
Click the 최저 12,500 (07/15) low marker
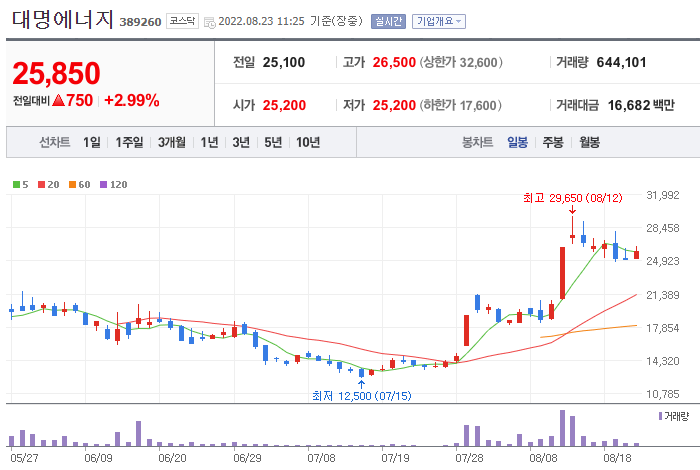tap(362, 395)
